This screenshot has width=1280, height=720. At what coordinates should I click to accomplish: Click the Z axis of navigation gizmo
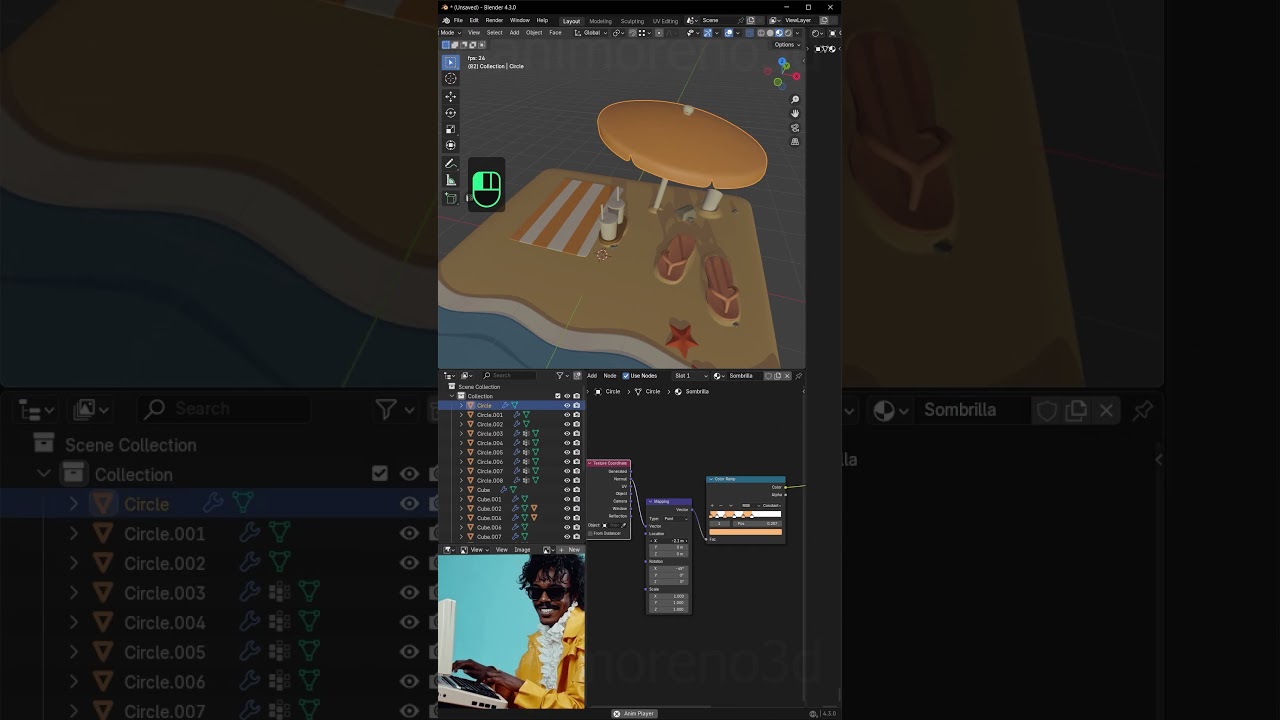point(783,63)
